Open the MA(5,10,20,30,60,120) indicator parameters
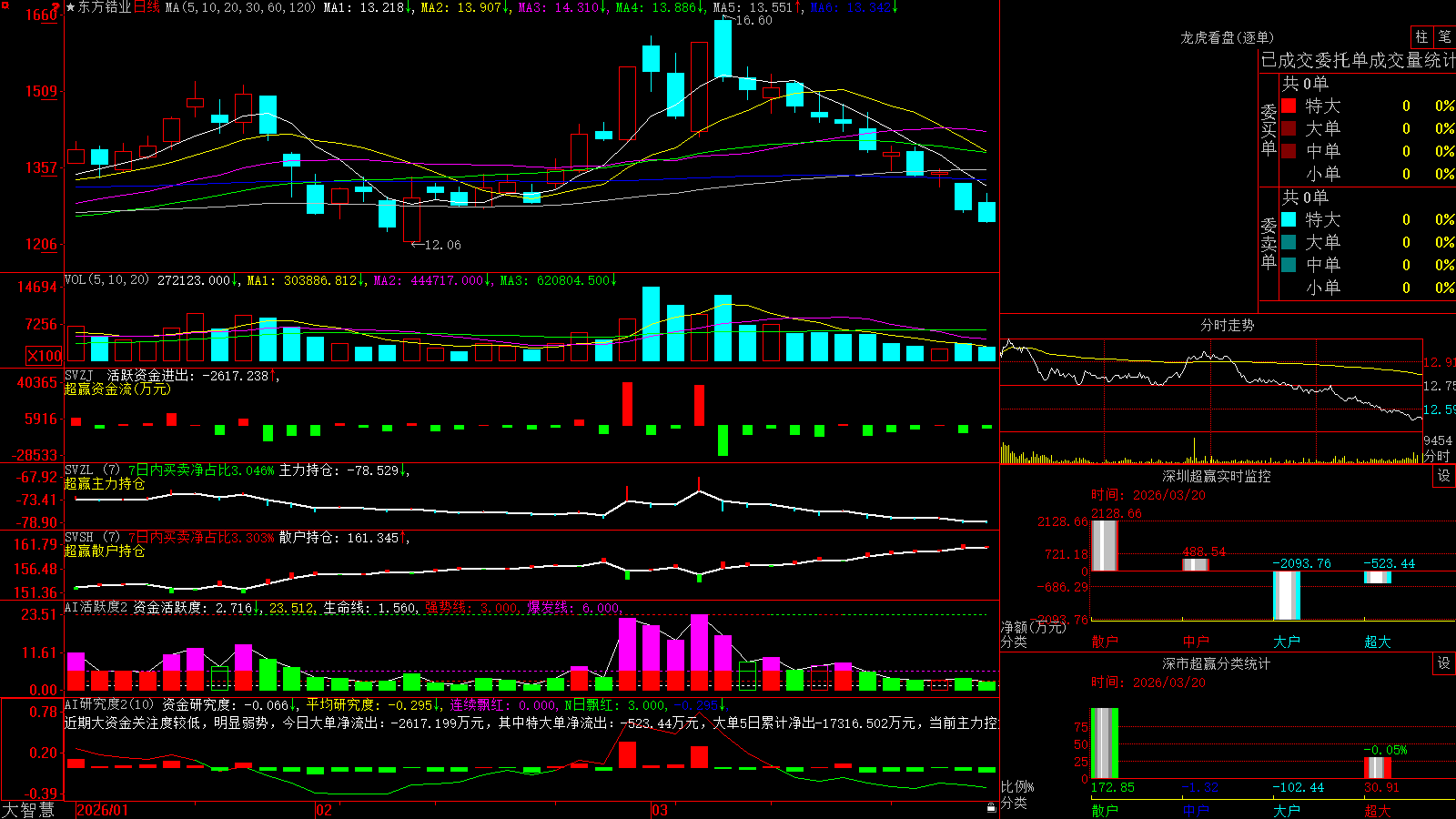 240,7
